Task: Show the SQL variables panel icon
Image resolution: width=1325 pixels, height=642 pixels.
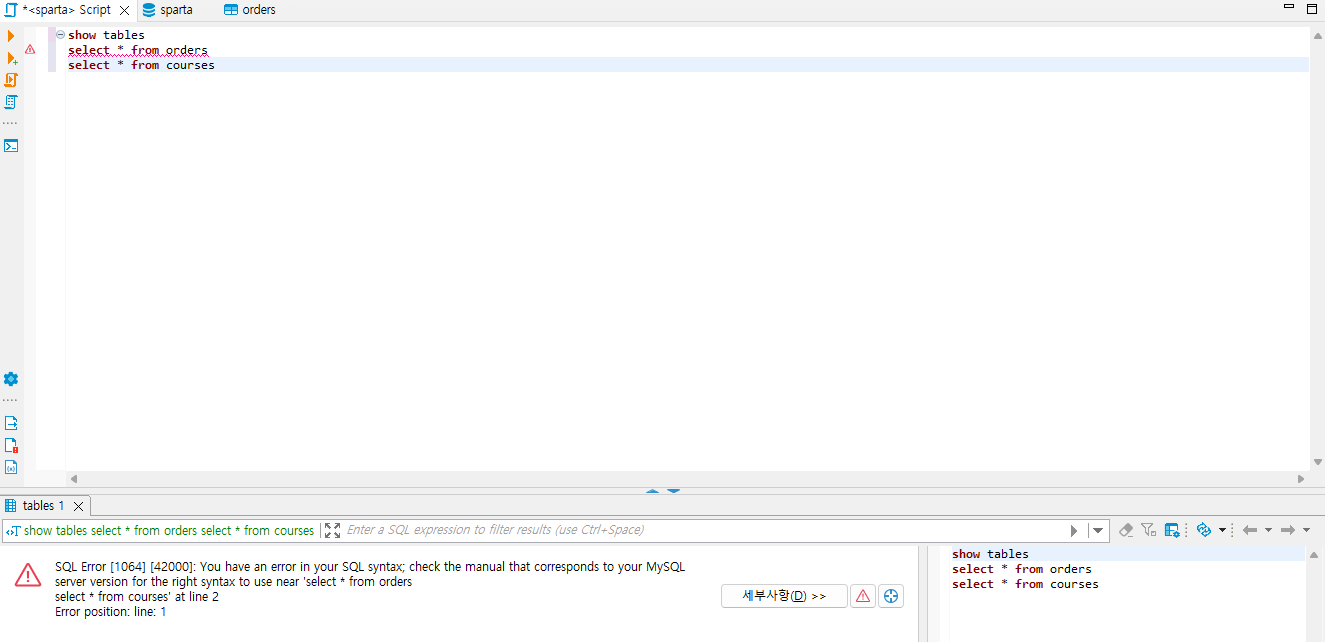Action: 11,467
